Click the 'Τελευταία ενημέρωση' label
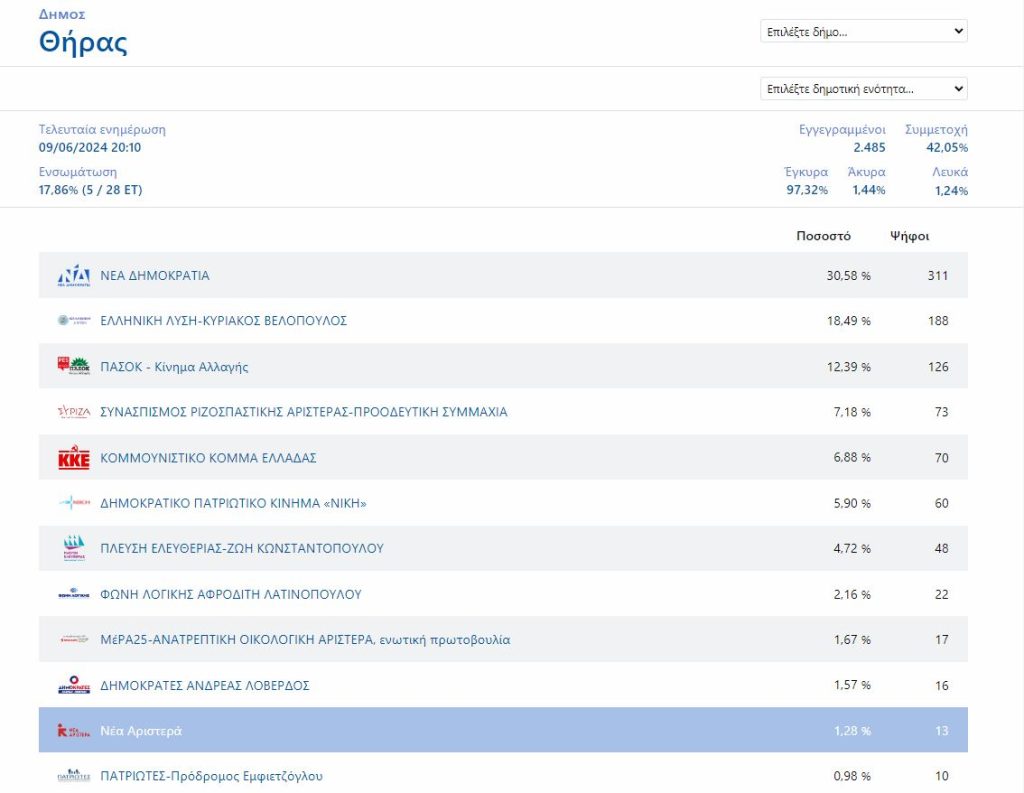Image resolution: width=1024 pixels, height=793 pixels. [x=102, y=129]
